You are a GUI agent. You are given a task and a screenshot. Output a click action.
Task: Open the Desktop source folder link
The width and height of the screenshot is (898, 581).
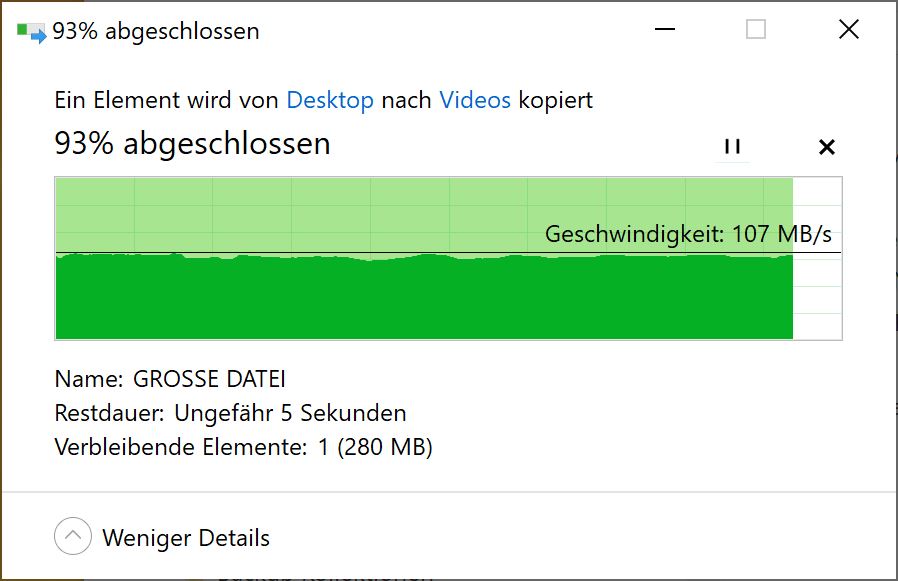coord(330,100)
